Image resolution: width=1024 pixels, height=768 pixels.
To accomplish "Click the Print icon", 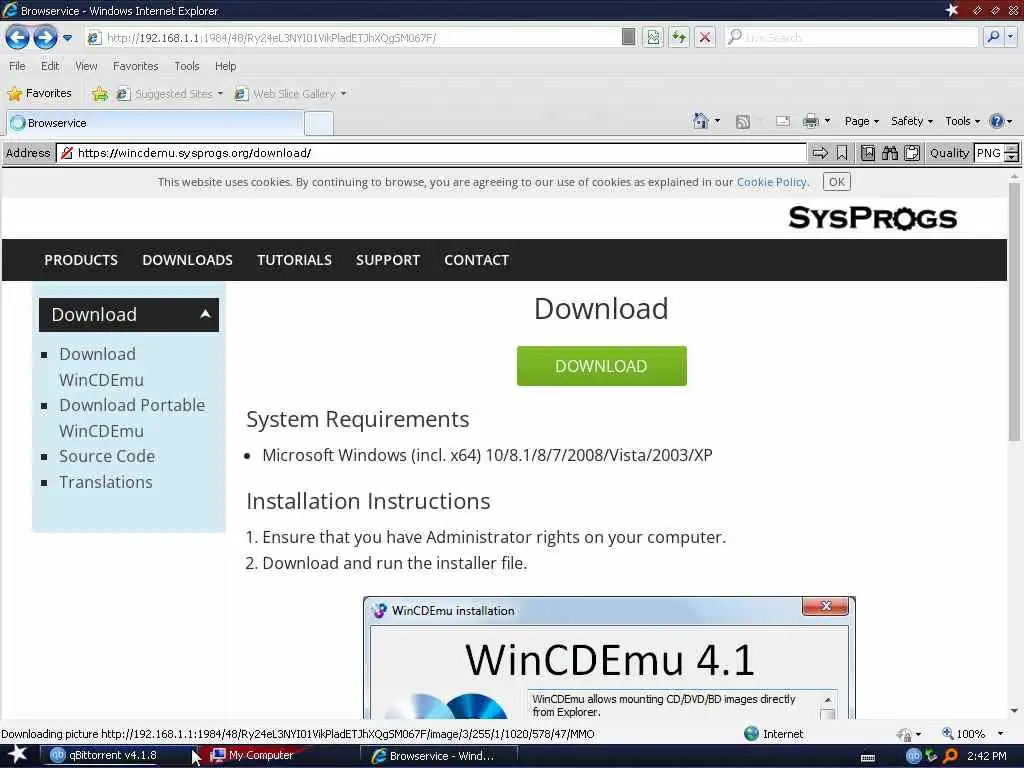I will click(x=810, y=121).
